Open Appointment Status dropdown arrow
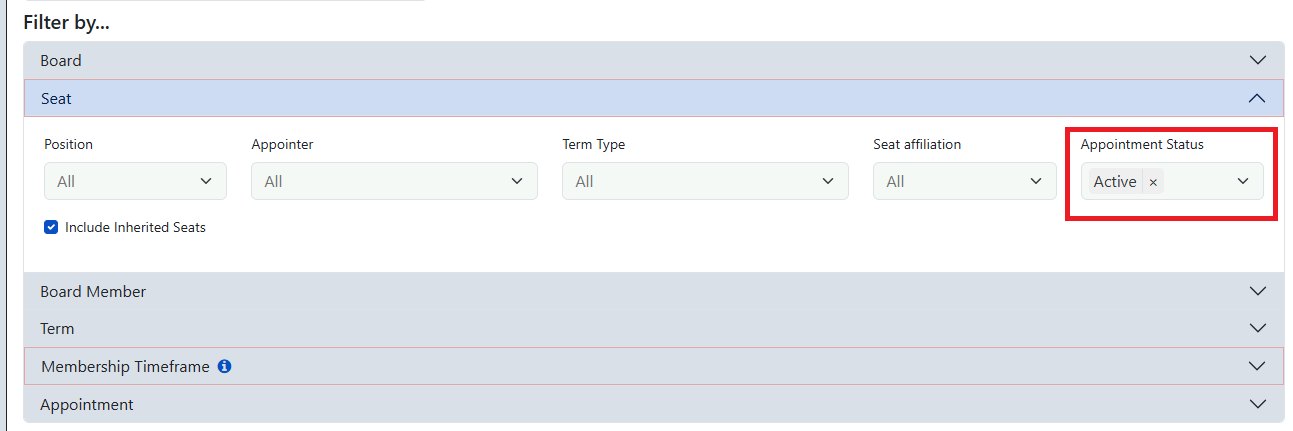This screenshot has width=1293, height=431. click(x=1243, y=181)
